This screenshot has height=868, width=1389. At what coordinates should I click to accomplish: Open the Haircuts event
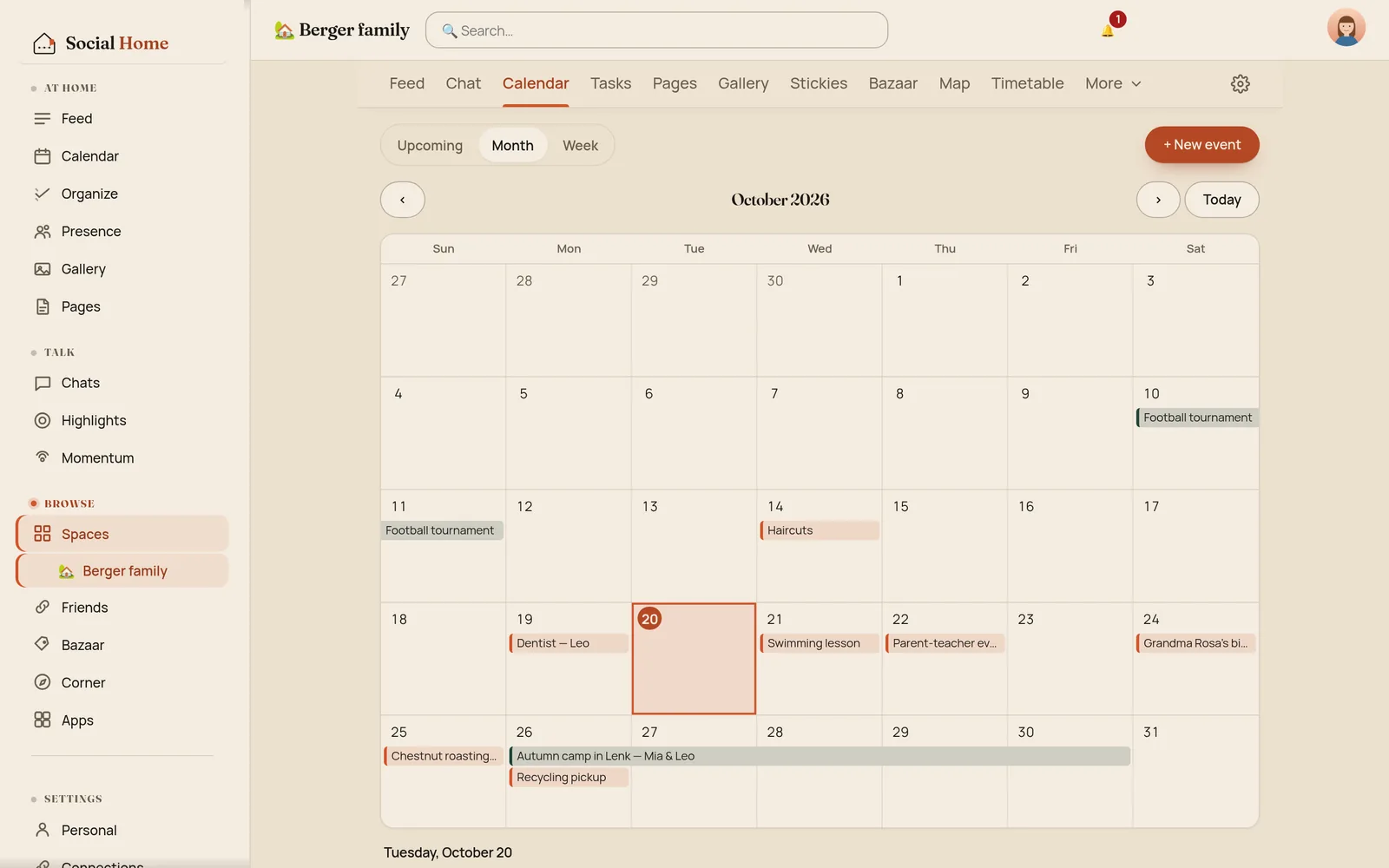[x=820, y=530]
